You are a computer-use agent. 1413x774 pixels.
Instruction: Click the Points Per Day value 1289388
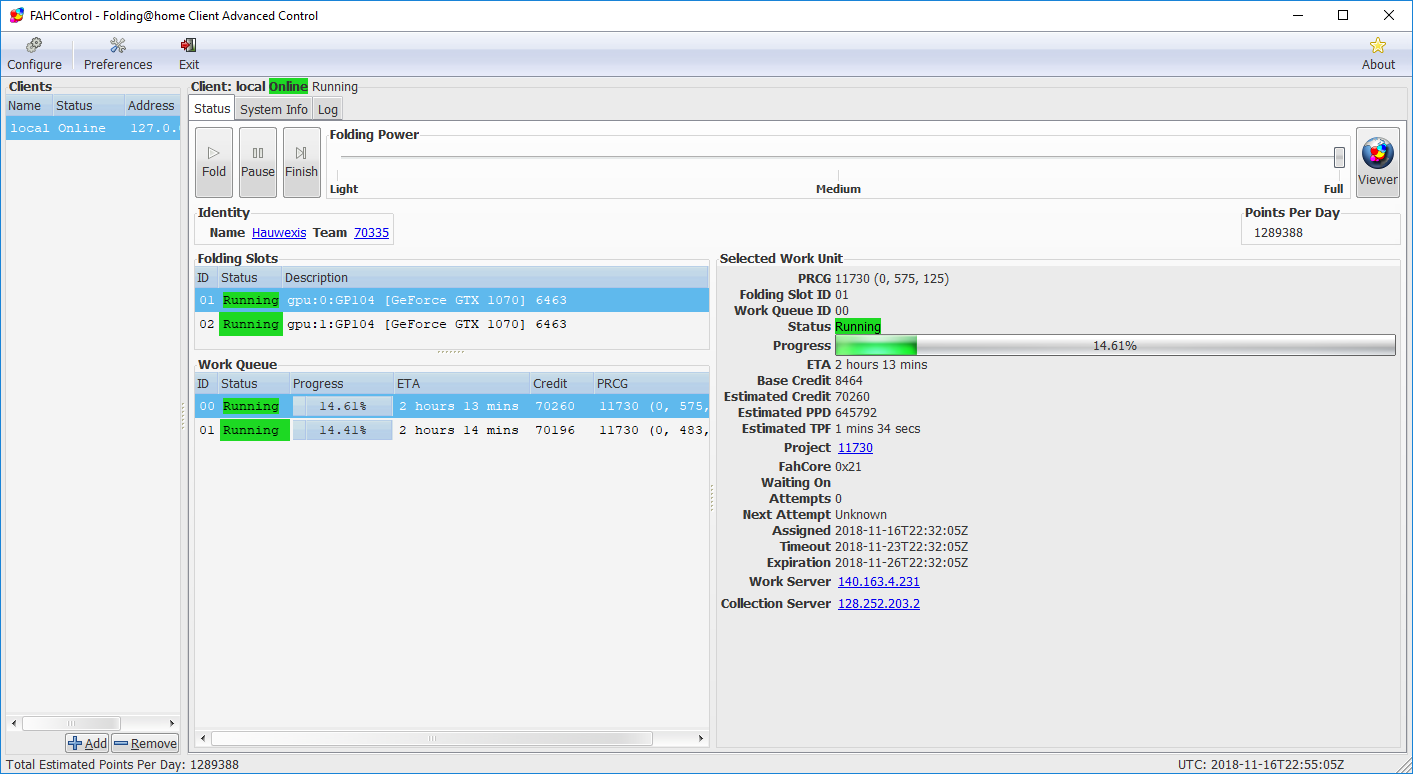[x=1278, y=232]
